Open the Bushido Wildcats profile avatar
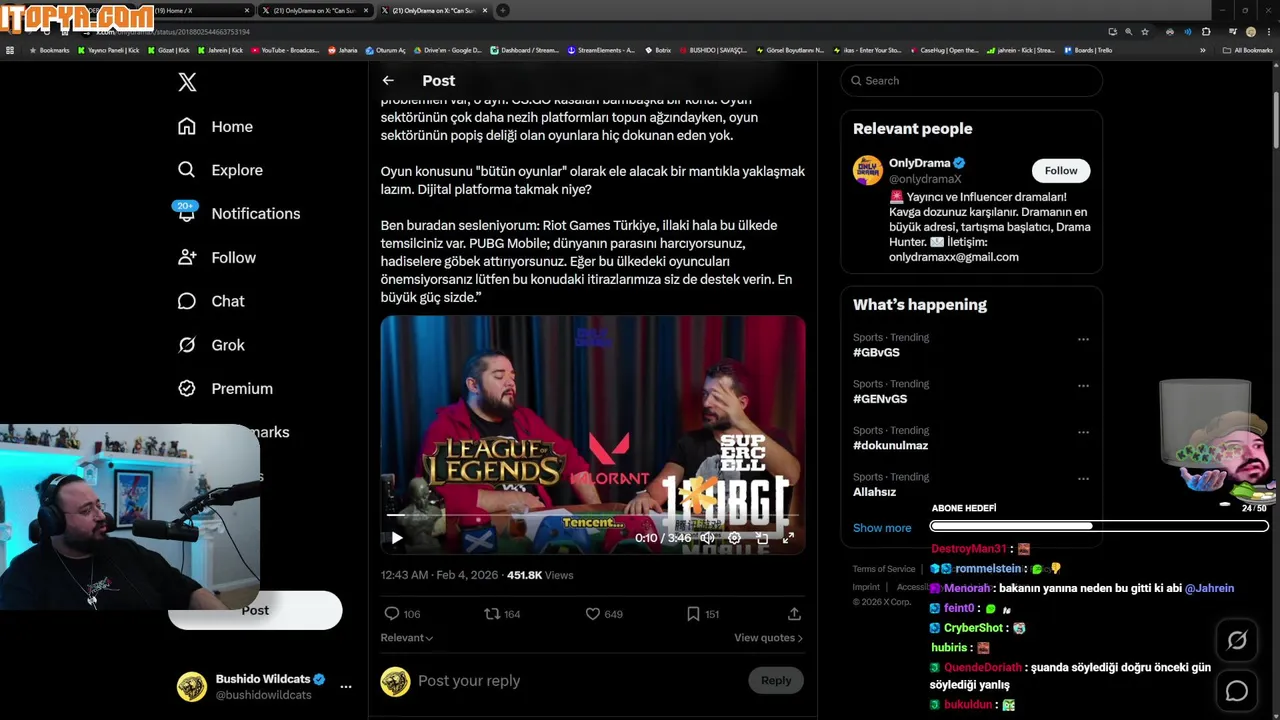 pos(192,686)
